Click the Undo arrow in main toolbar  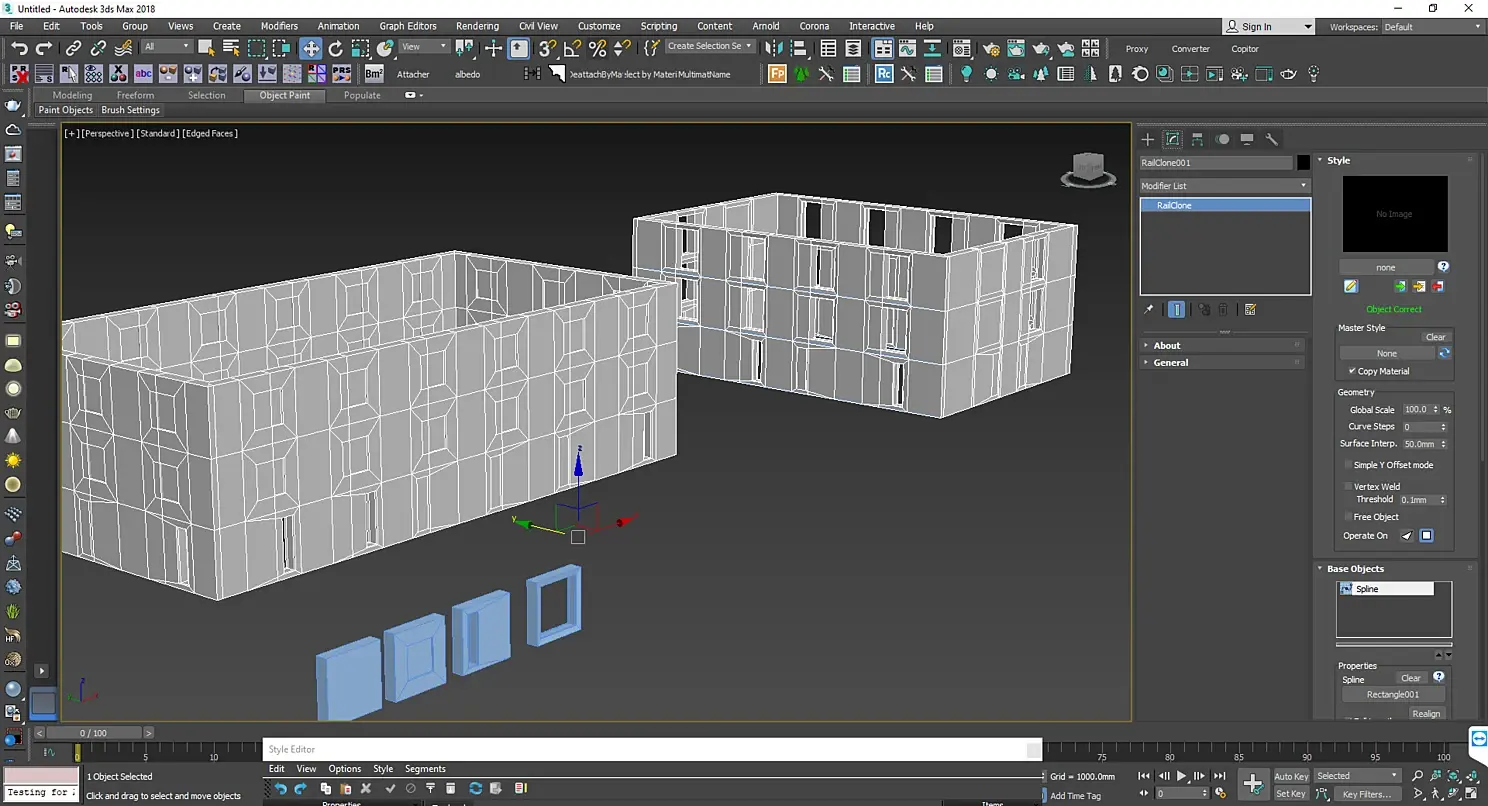(x=19, y=48)
